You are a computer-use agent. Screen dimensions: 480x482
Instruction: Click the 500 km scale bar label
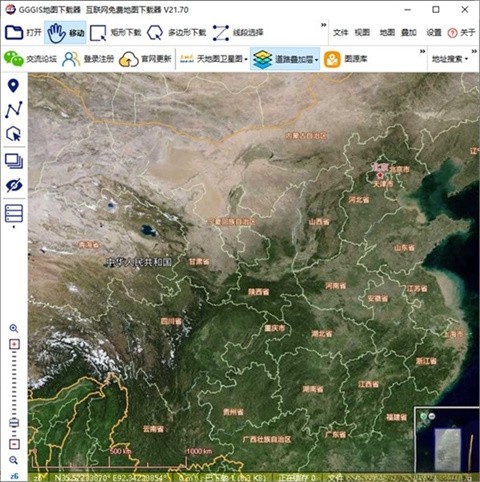(120, 451)
